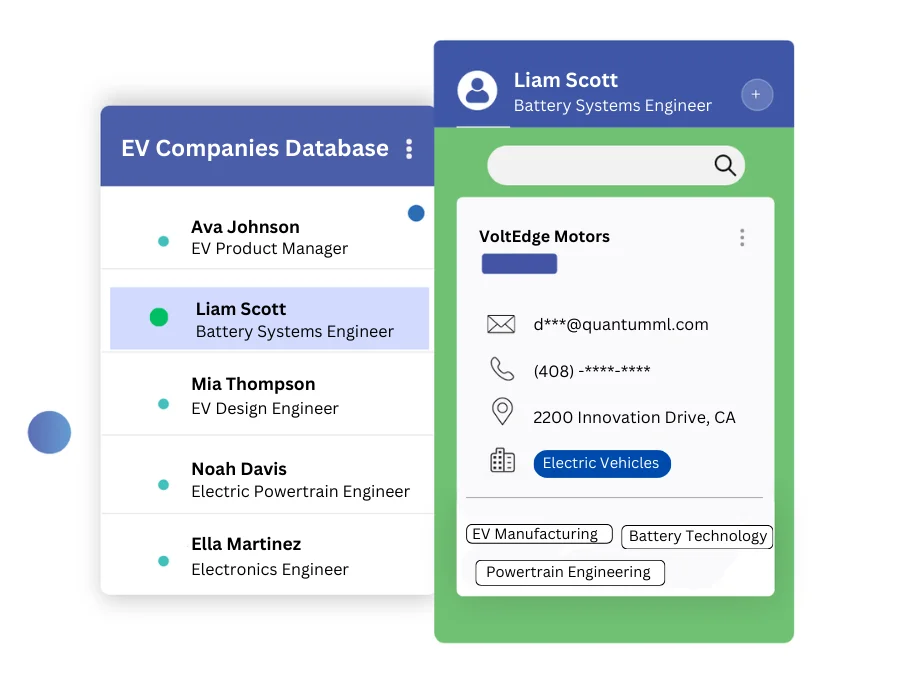Click the EV Design Engineer job title

[x=265, y=409]
